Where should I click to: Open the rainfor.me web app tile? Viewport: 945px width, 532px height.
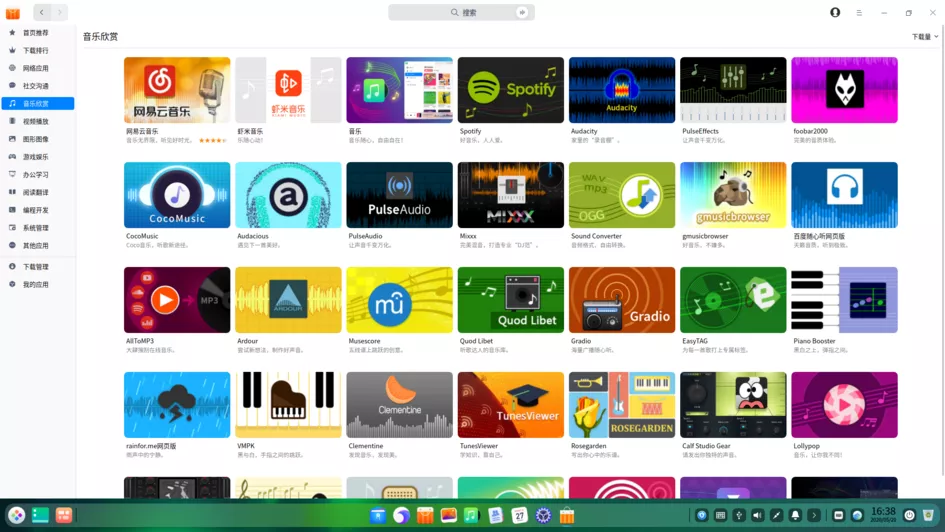click(x=177, y=405)
